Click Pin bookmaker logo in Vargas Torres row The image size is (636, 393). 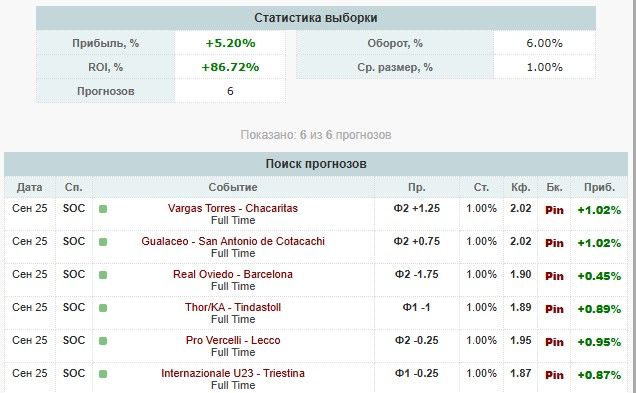554,210
